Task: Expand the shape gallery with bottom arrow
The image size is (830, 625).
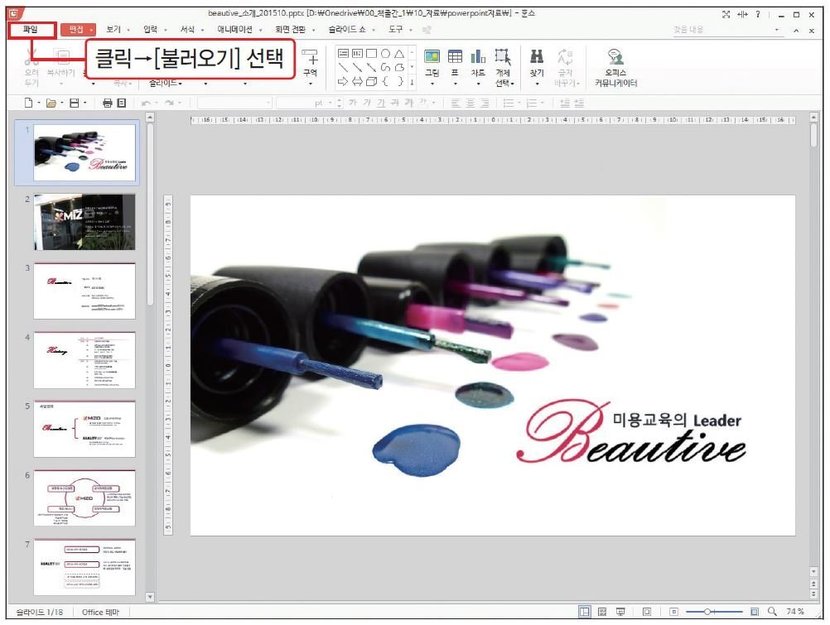Action: (x=412, y=81)
